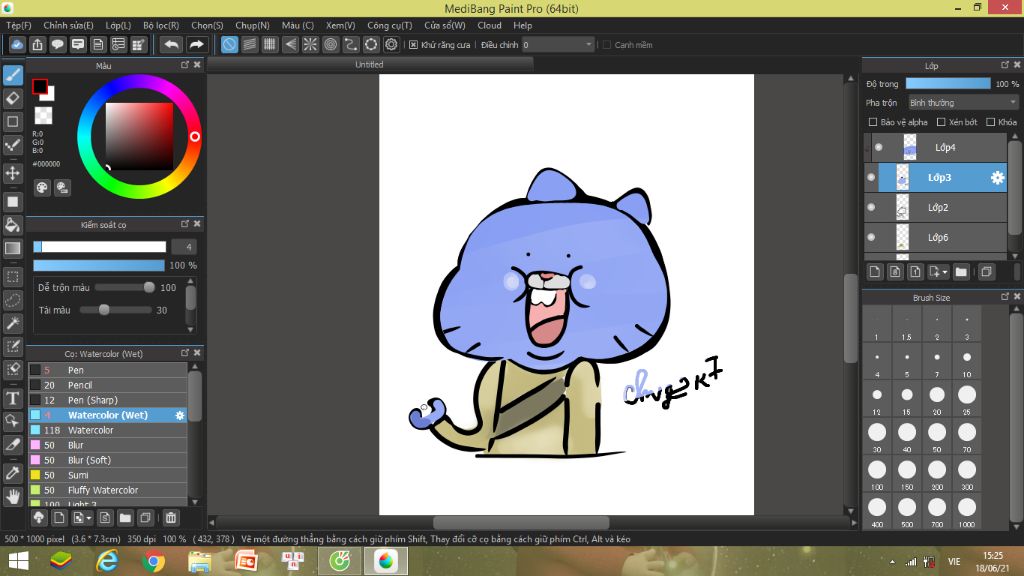Hide layer Lớp2
This screenshot has width=1024, height=576.
(x=871, y=208)
